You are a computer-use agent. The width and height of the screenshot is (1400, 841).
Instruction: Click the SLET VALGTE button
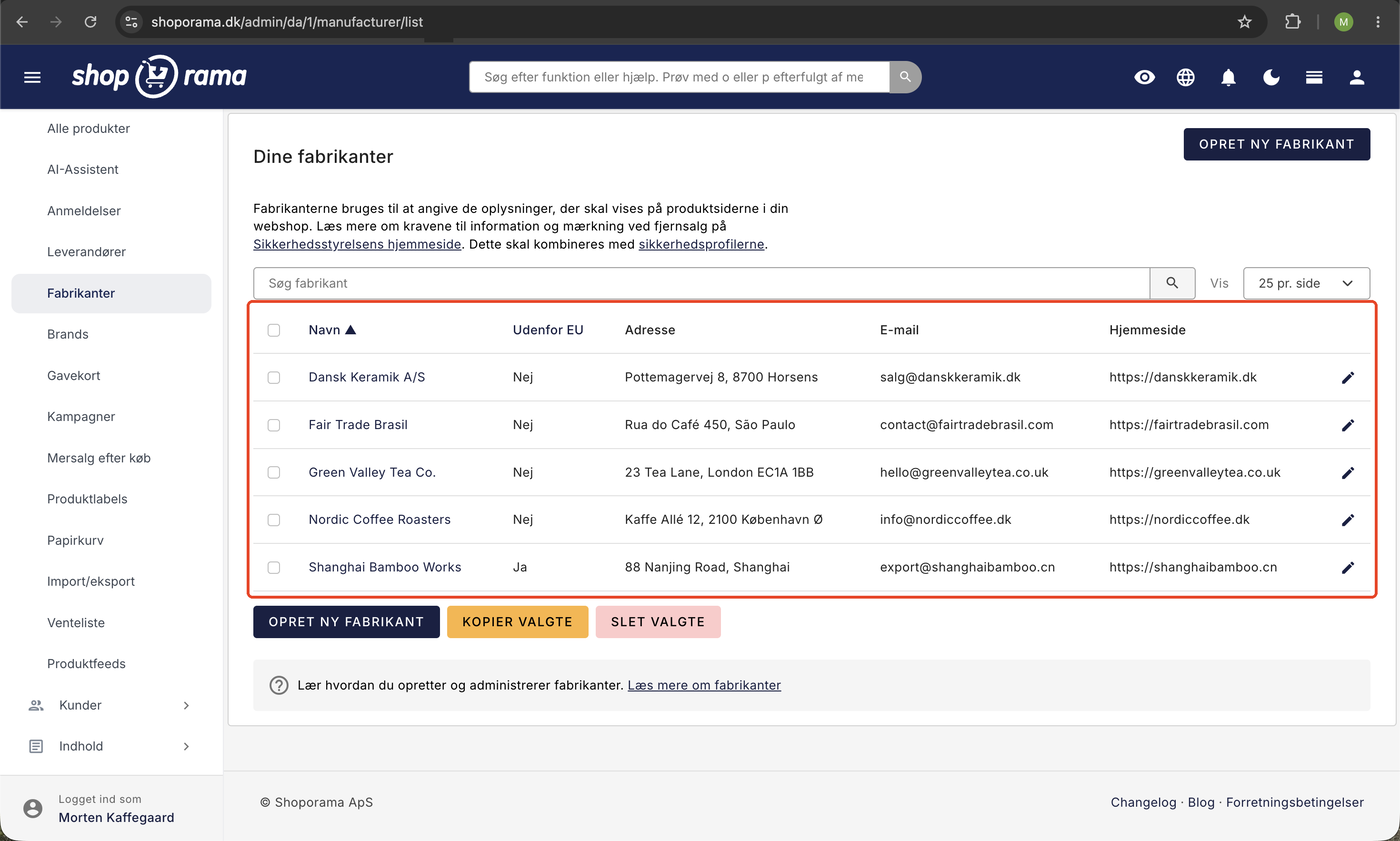(658, 622)
